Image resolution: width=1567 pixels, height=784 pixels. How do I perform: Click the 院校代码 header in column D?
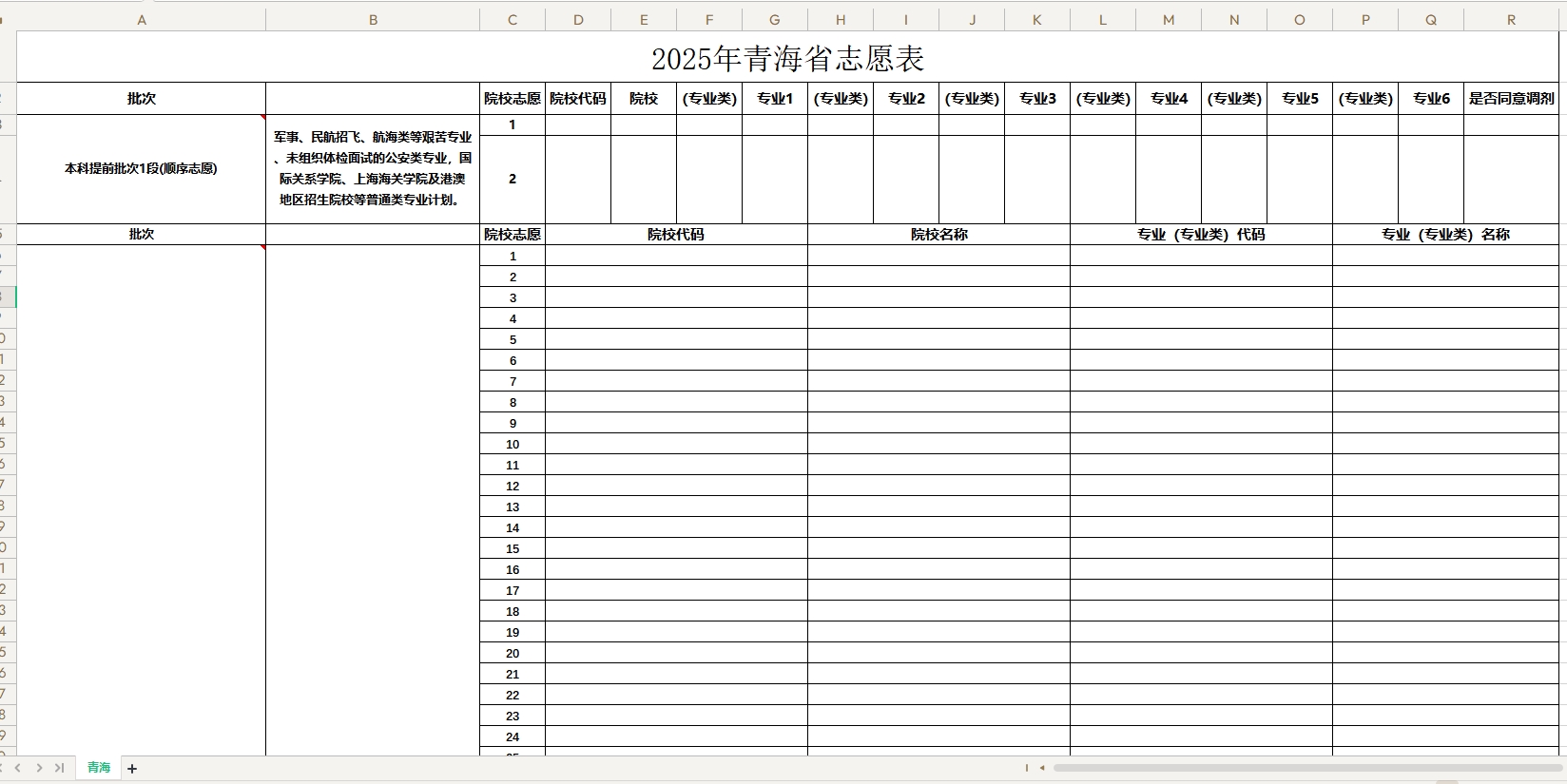[x=578, y=99]
